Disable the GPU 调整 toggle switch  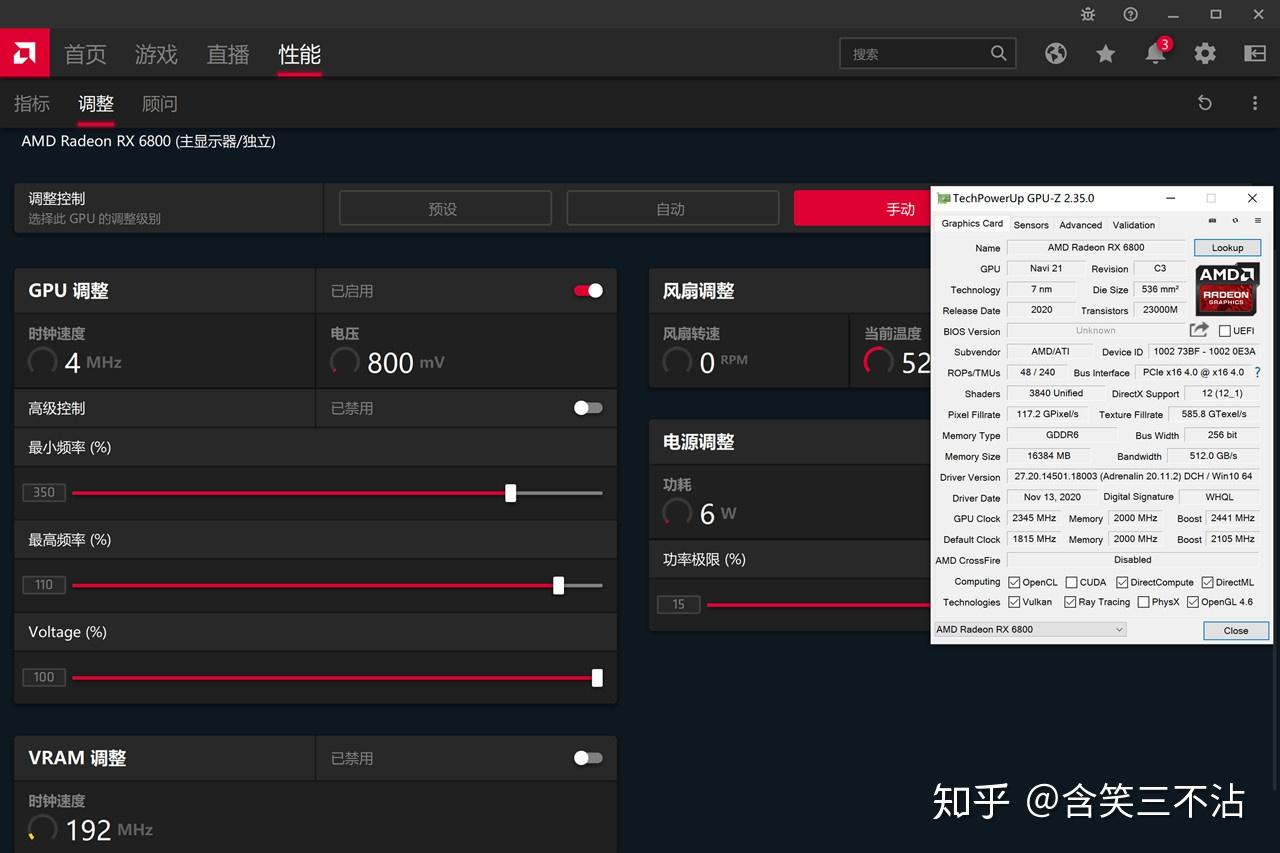(x=588, y=291)
